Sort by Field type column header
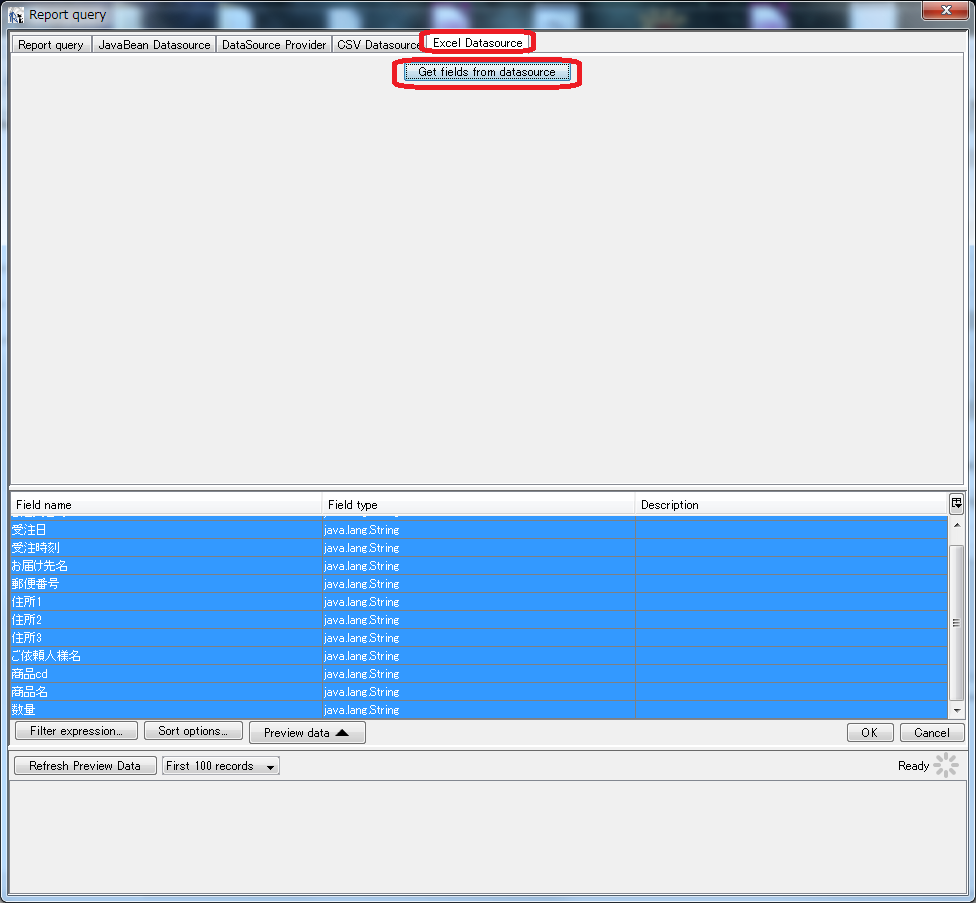Image resolution: width=976 pixels, height=903 pixels. click(x=478, y=505)
